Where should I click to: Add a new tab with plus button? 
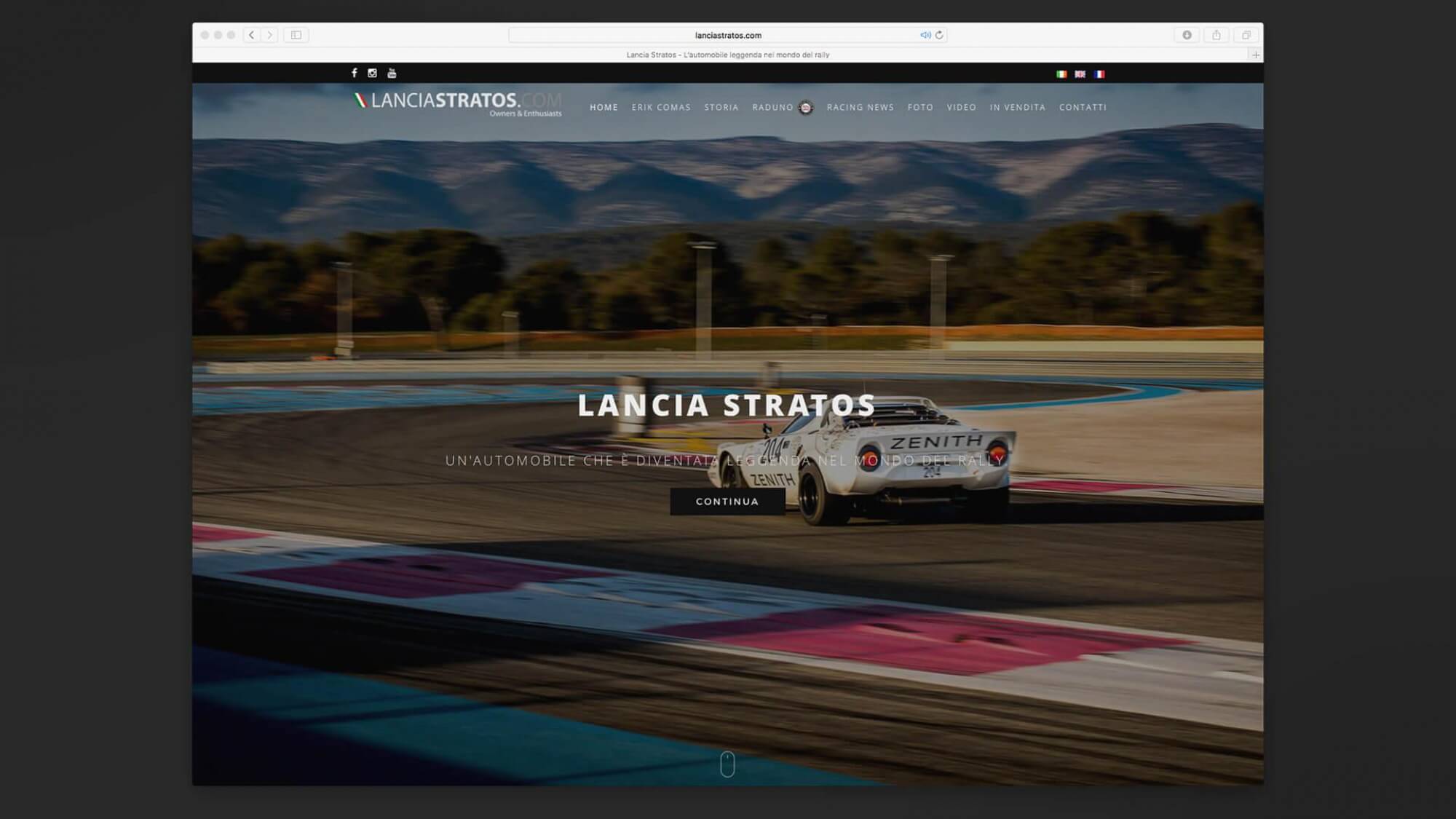point(1256,55)
